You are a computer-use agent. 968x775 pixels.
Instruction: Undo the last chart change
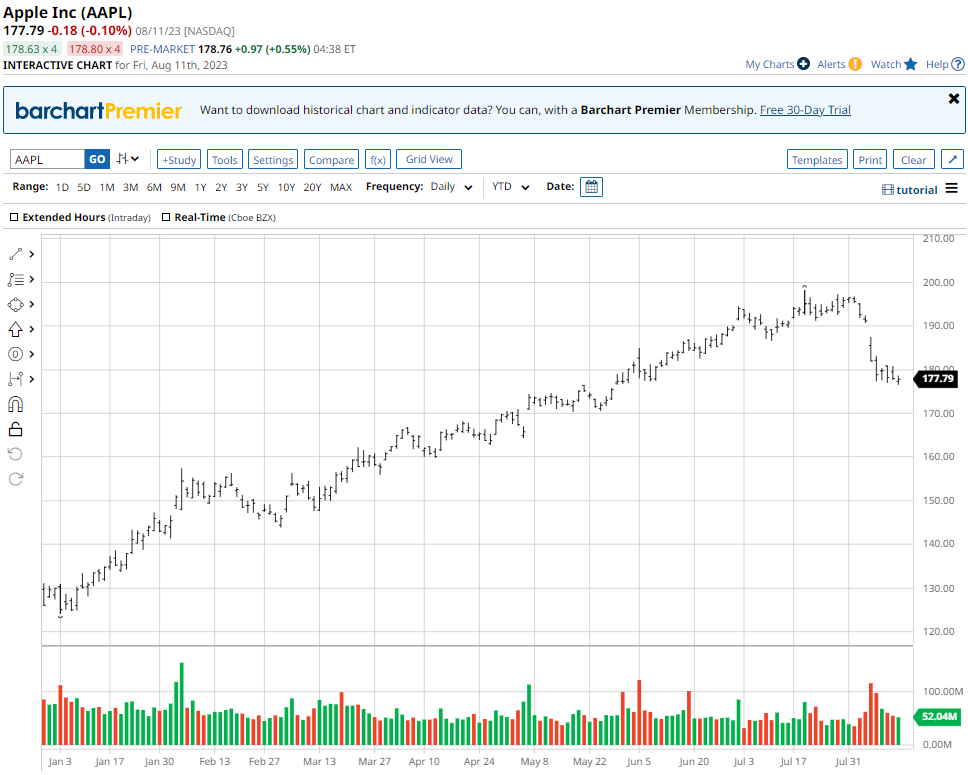pyautogui.click(x=15, y=453)
